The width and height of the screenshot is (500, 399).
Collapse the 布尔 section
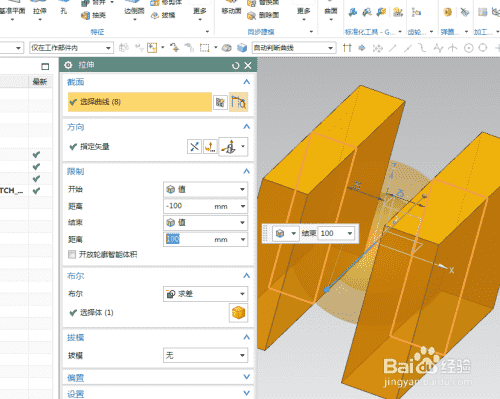click(x=246, y=275)
